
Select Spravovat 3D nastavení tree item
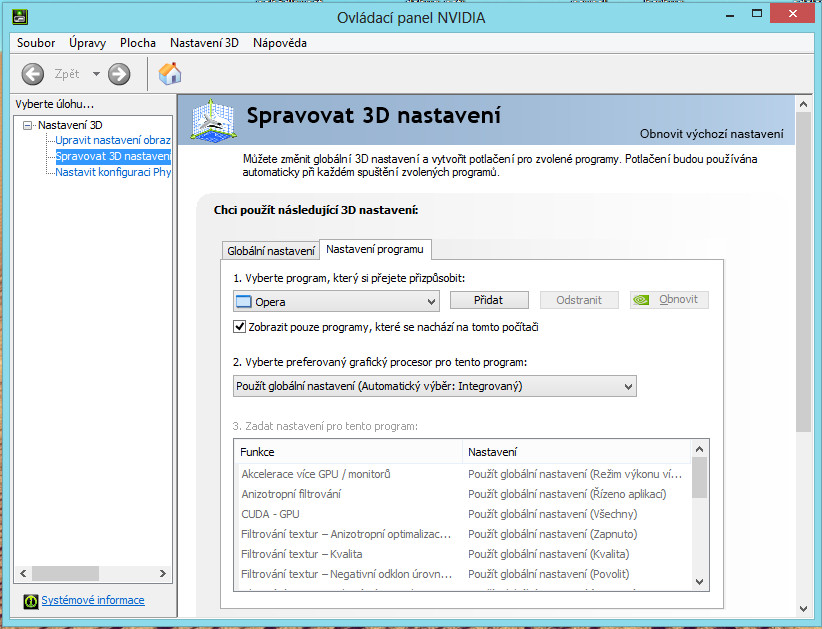click(113, 156)
